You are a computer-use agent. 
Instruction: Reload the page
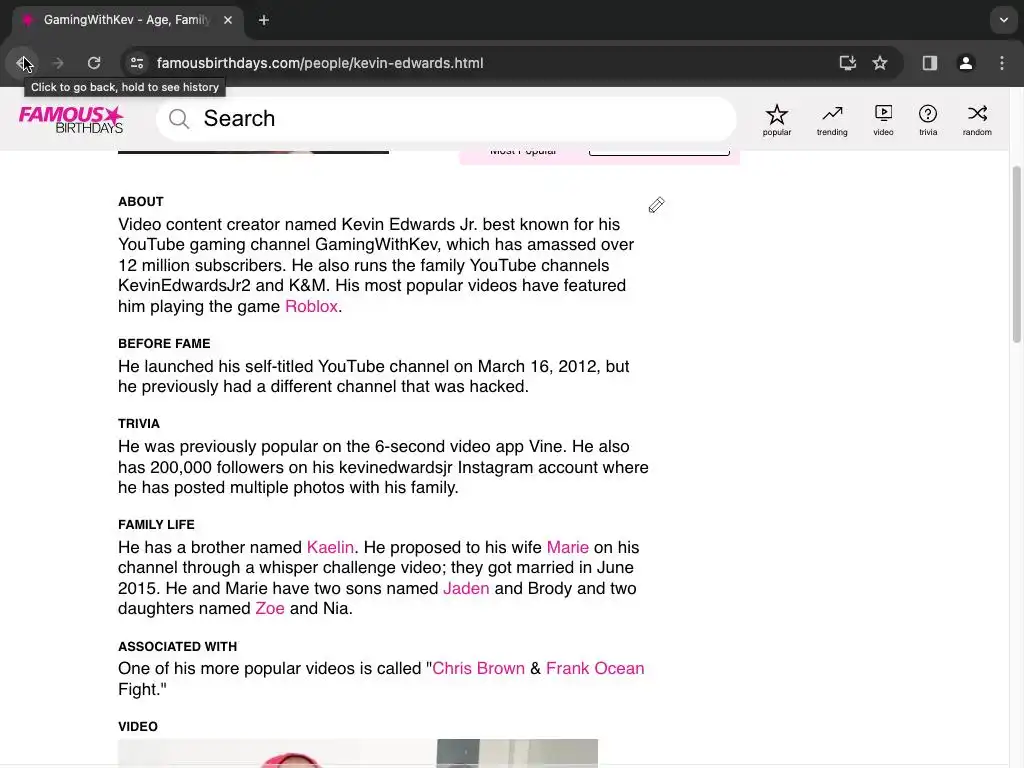[x=94, y=63]
